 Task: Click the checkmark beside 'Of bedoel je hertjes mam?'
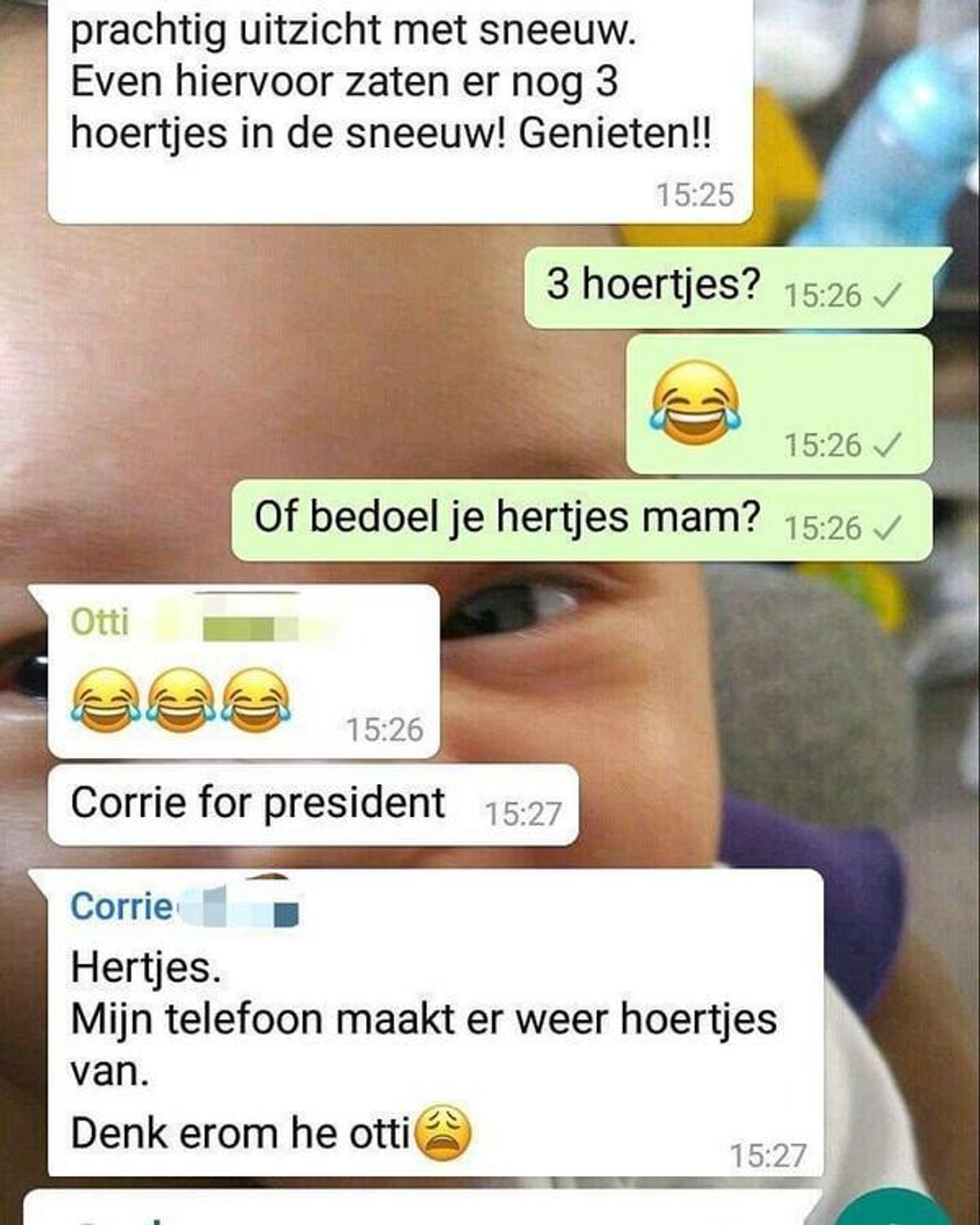pyautogui.click(x=887, y=528)
